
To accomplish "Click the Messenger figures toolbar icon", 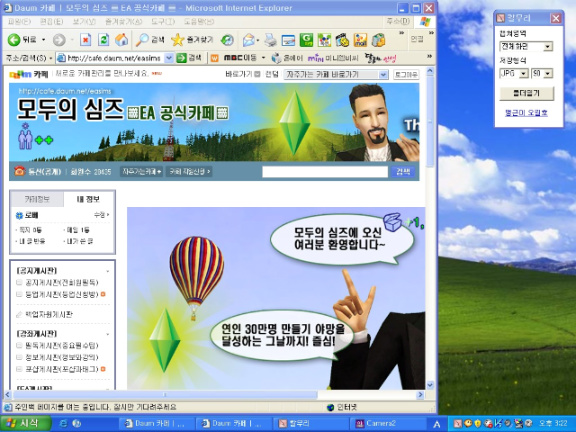I will 324,40.
